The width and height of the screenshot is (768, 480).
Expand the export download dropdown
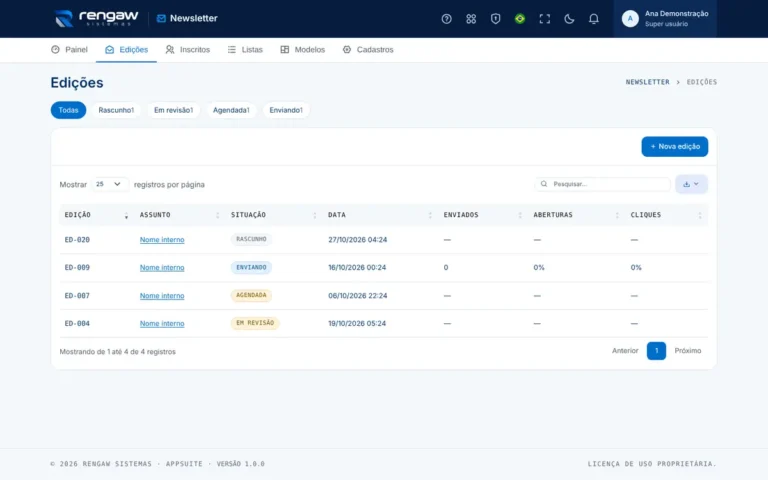(x=691, y=184)
